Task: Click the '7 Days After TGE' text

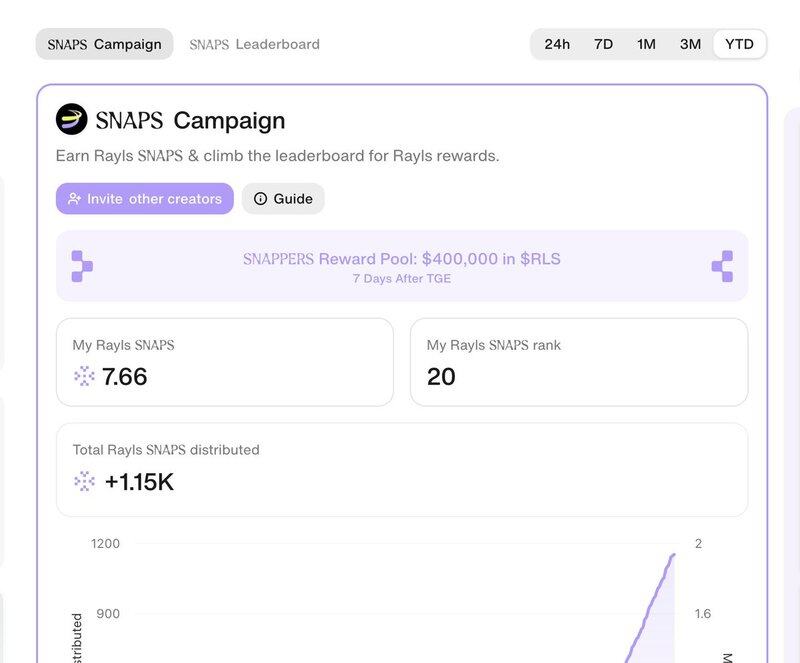Action: [402, 279]
